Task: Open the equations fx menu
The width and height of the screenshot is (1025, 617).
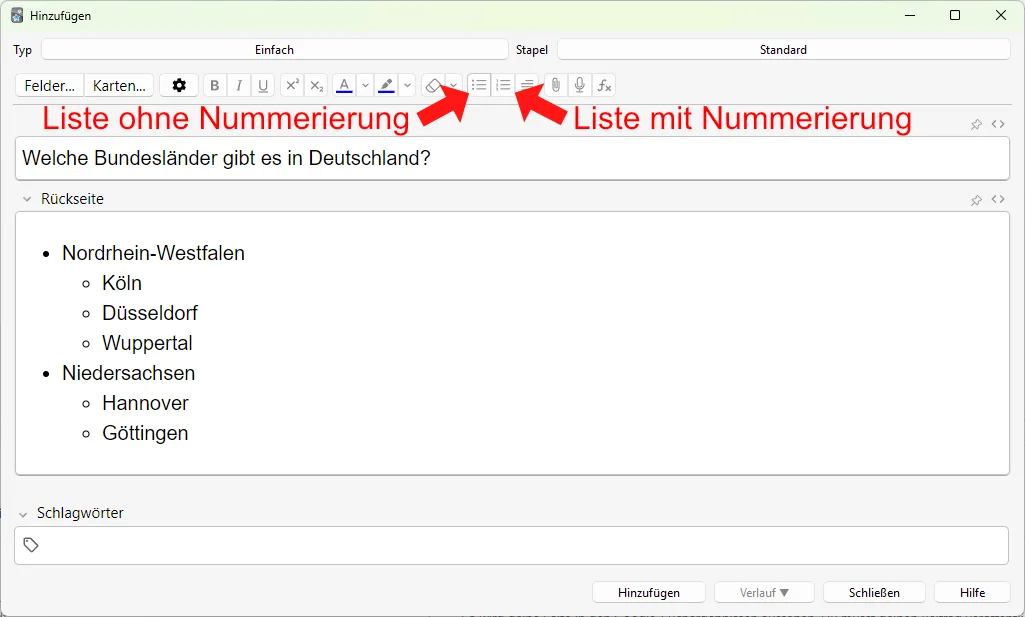Action: coord(604,86)
